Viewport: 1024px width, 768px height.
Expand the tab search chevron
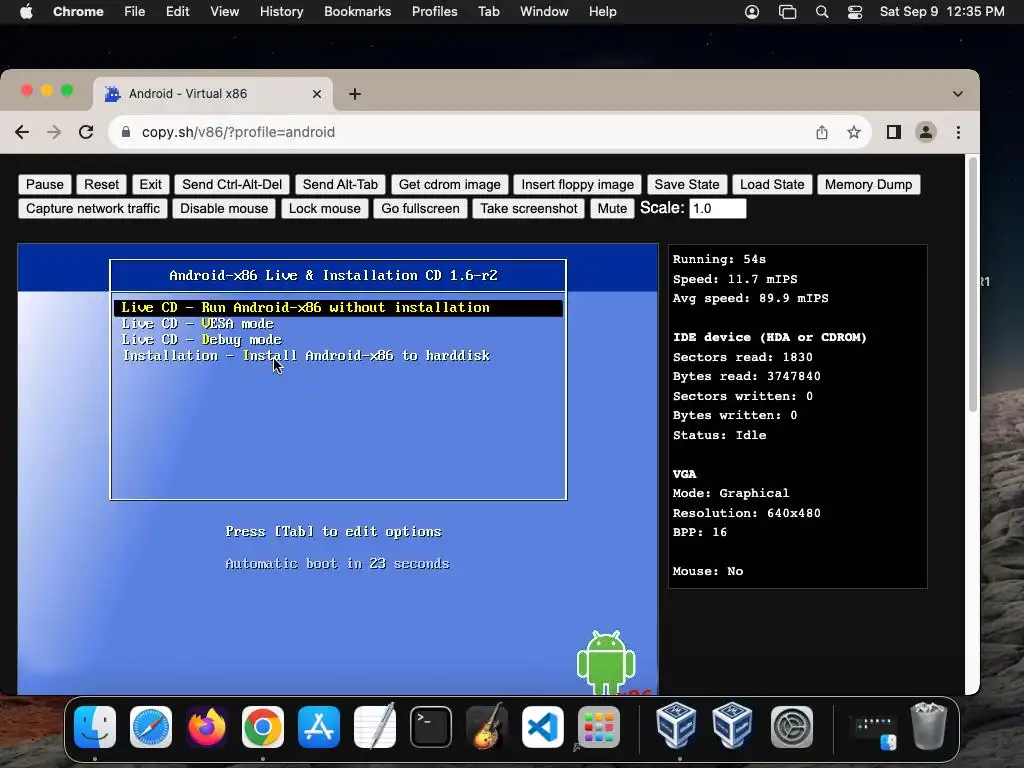click(957, 94)
